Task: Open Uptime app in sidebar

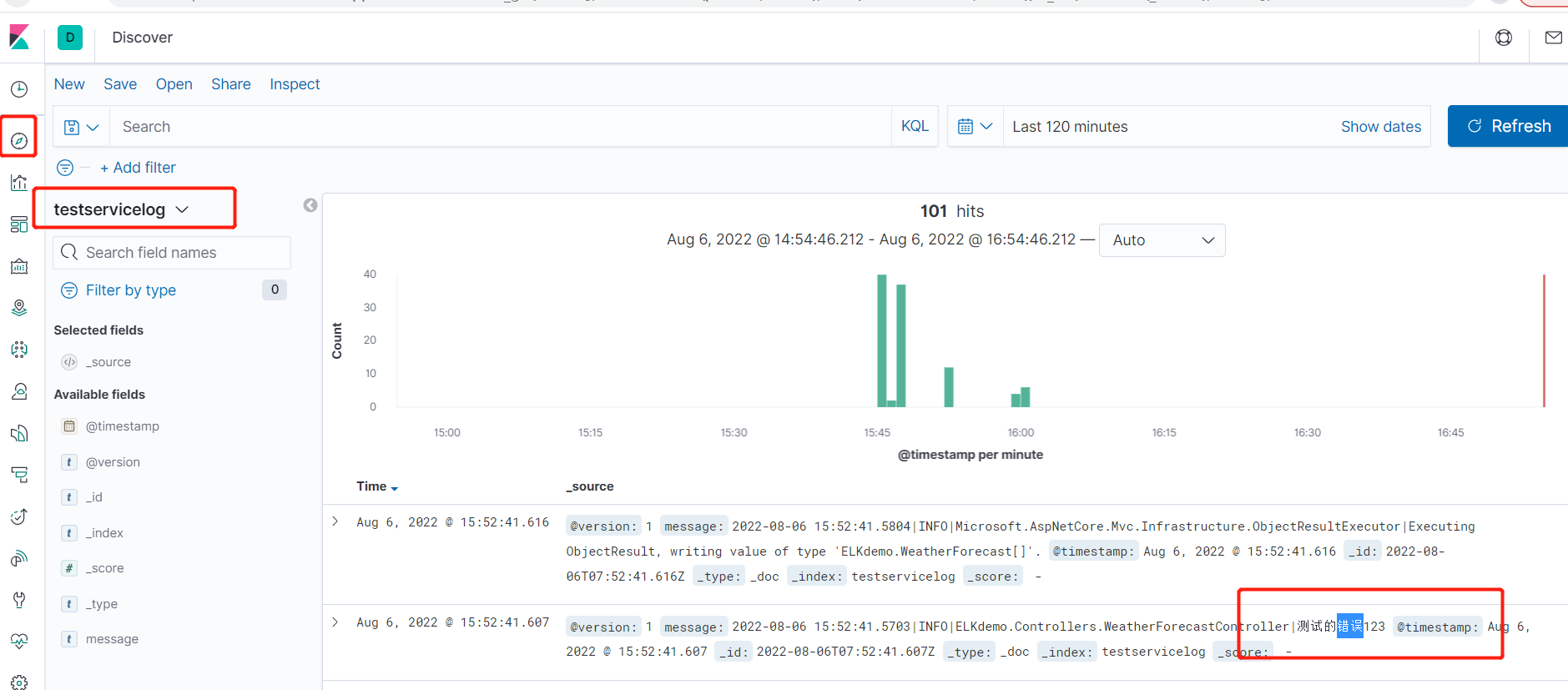Action: [x=19, y=516]
